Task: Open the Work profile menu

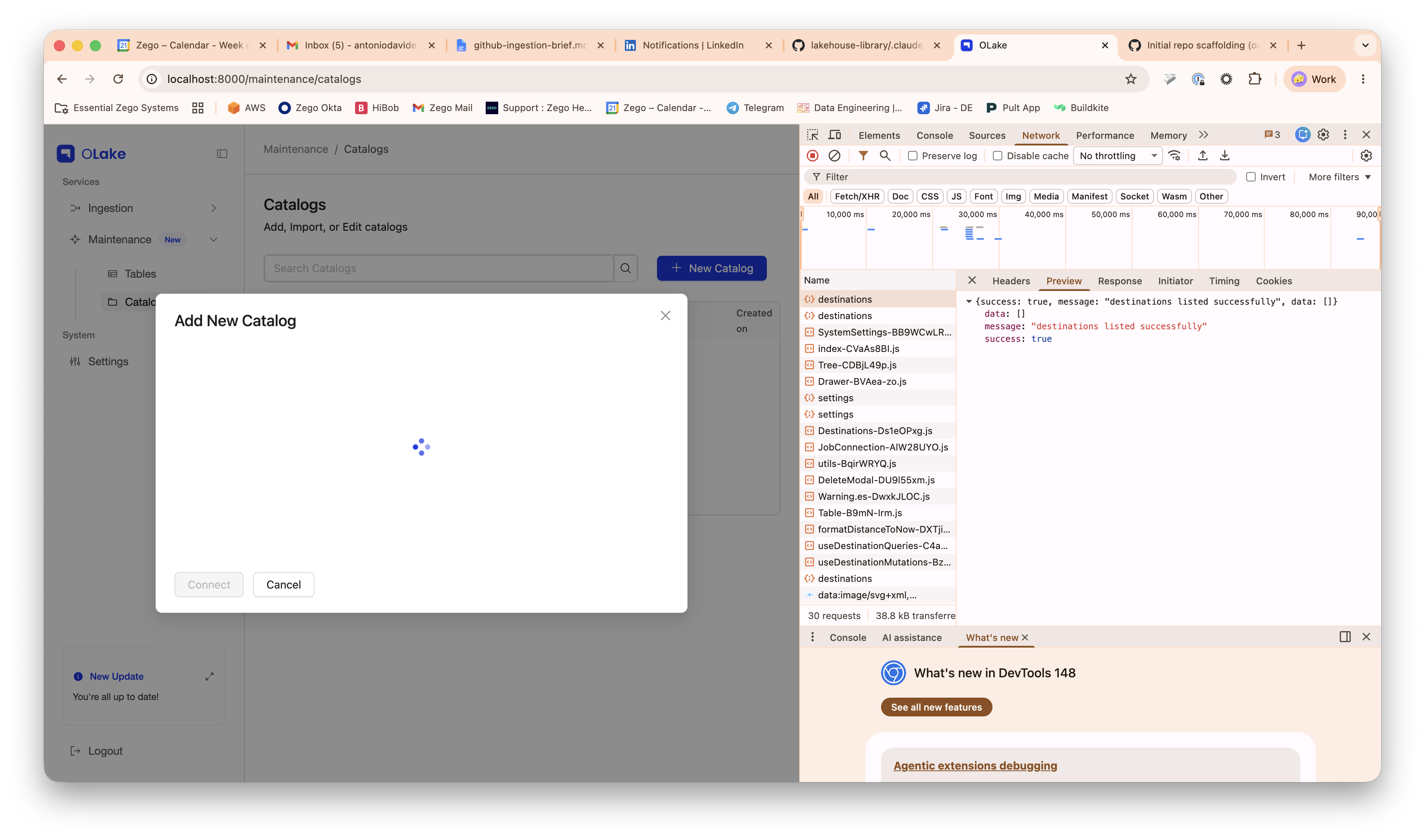Action: click(1314, 79)
